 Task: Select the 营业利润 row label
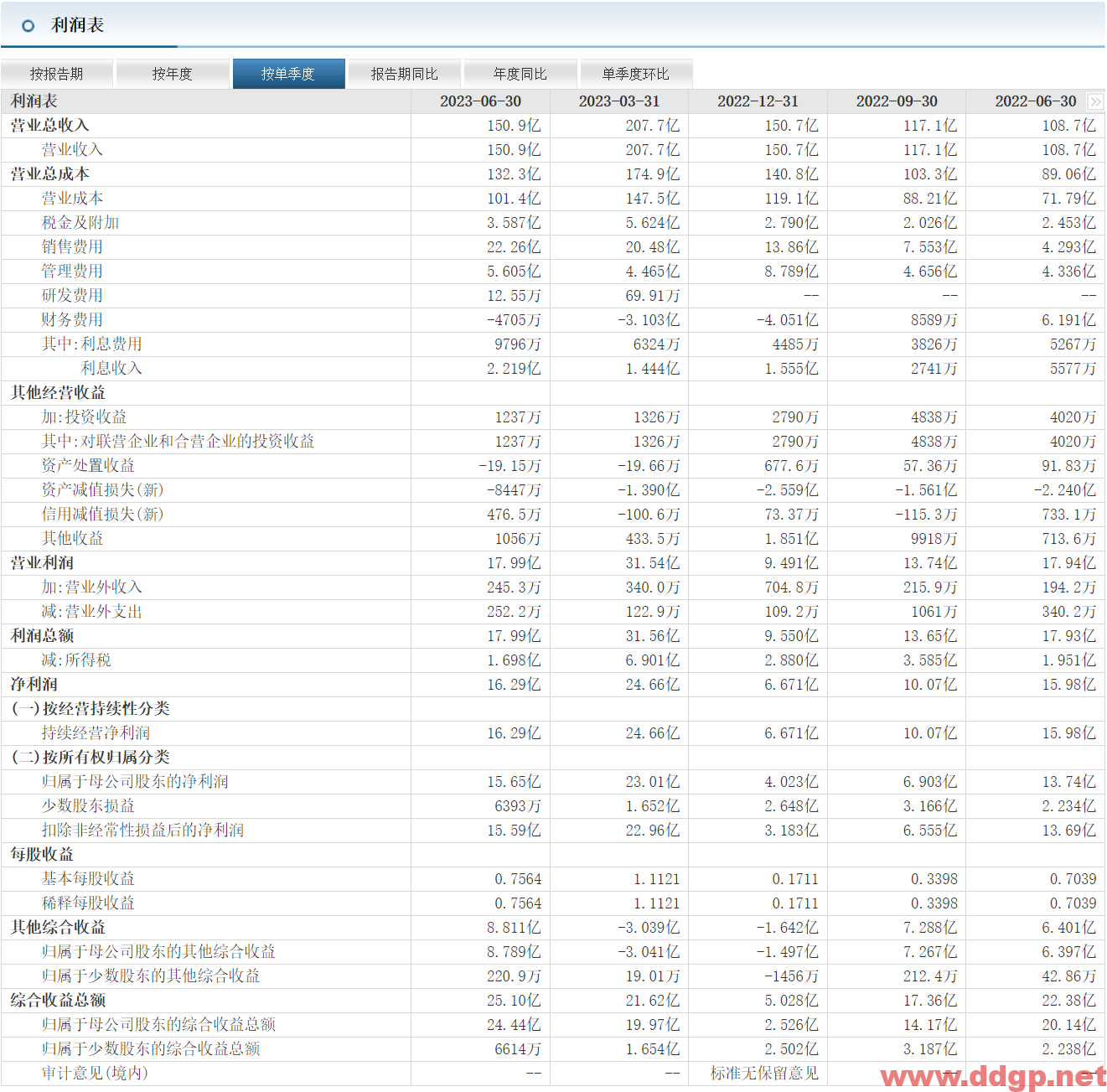pos(42,563)
